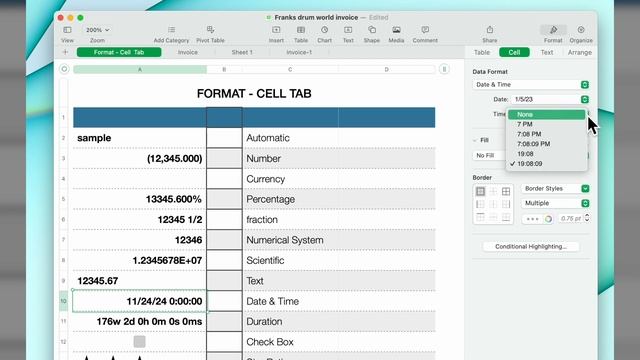Viewport: 640px width, 360px height.
Task: Select the horizontal inside border icon
Action: 493,217
